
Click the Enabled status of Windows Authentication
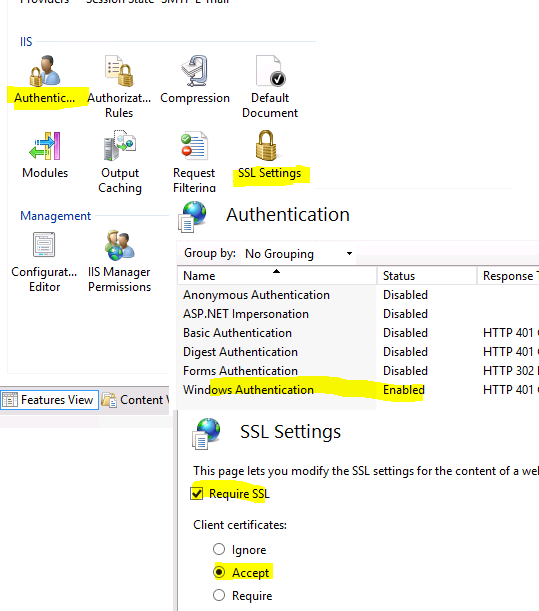click(404, 390)
